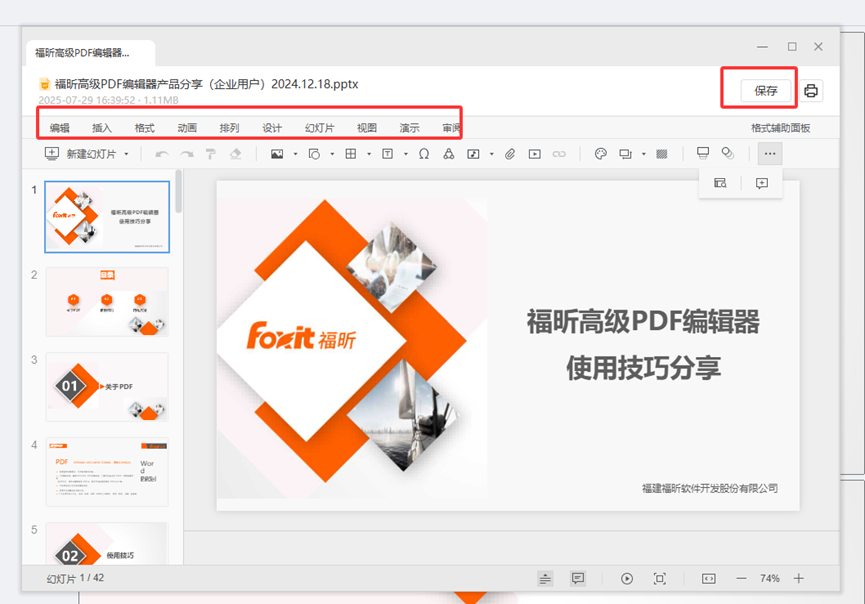Open the 动画 menu tab
Viewport: 865px width, 604px height.
click(x=187, y=128)
